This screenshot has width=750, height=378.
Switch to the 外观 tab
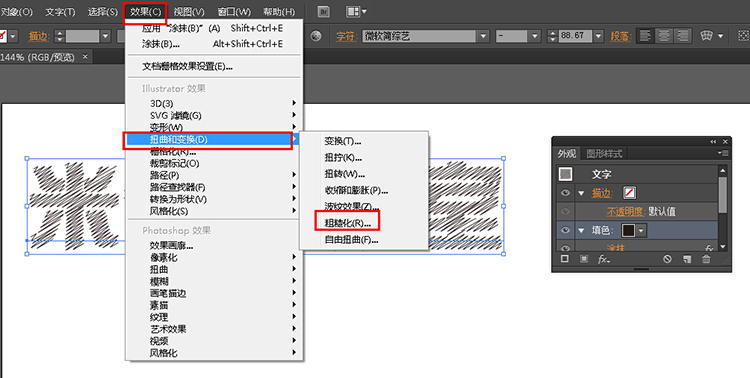coord(567,154)
